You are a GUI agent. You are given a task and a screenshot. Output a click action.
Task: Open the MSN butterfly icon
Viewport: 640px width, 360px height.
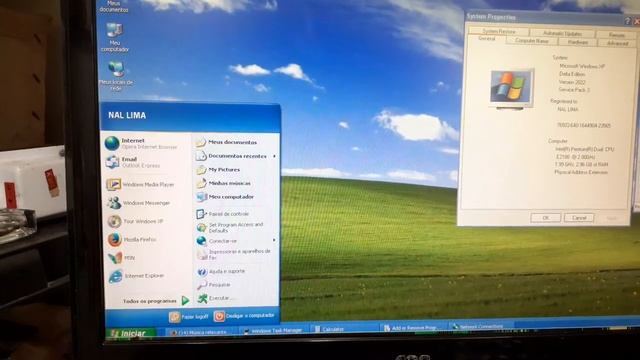pyautogui.click(x=115, y=258)
